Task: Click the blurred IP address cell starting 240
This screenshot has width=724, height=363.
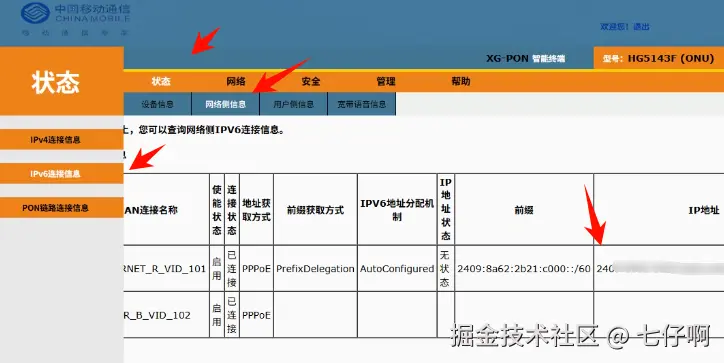Action: 659,268
